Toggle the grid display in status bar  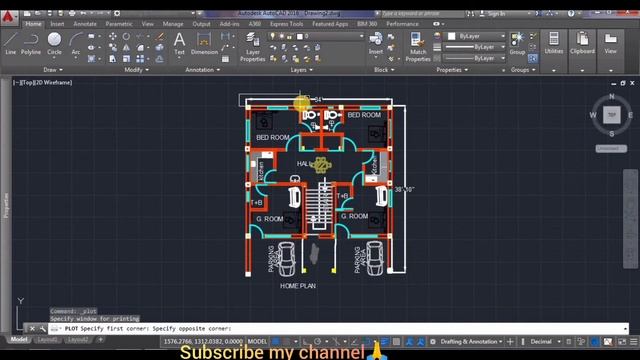click(x=276, y=342)
